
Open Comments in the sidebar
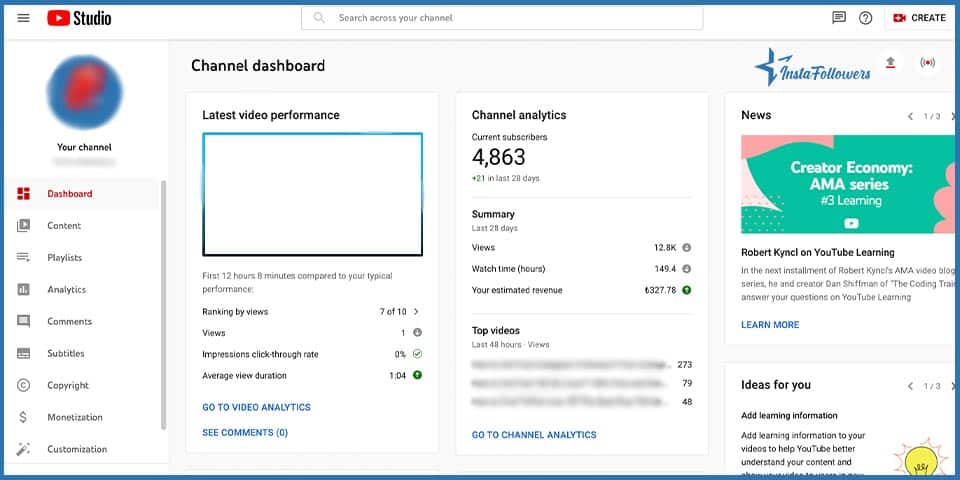pyautogui.click(x=82, y=321)
